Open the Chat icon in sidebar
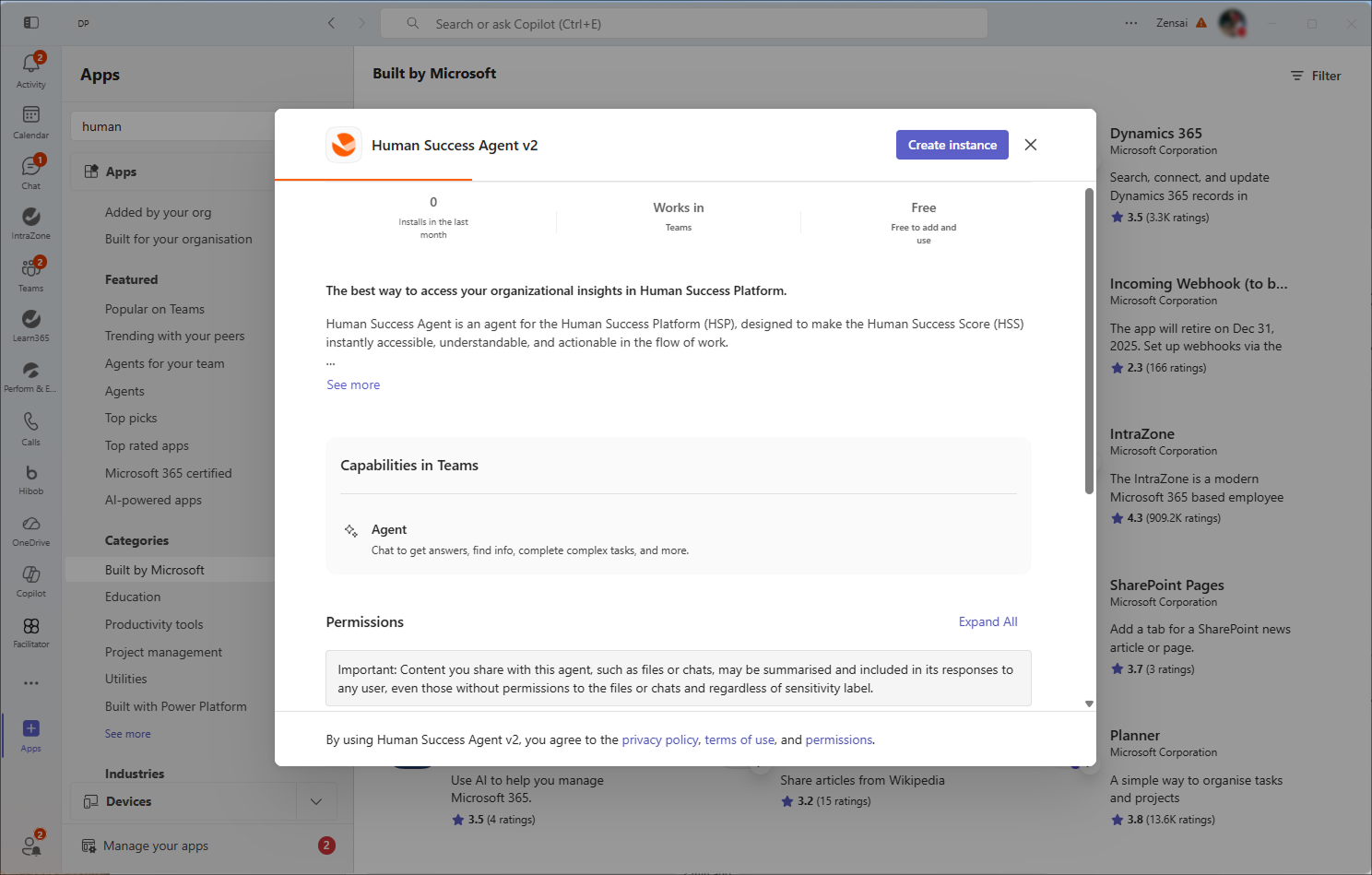This screenshot has width=1372, height=875. pyautogui.click(x=30, y=171)
